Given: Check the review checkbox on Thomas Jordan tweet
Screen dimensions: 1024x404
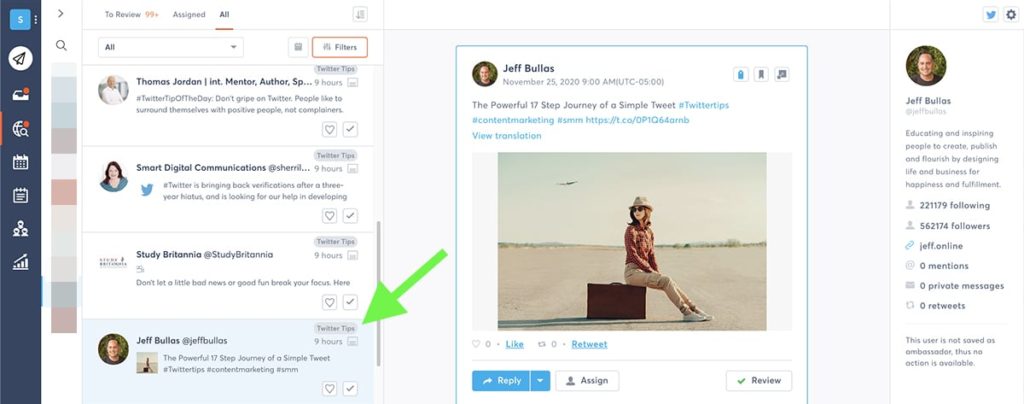Looking at the screenshot, I should point(350,129).
